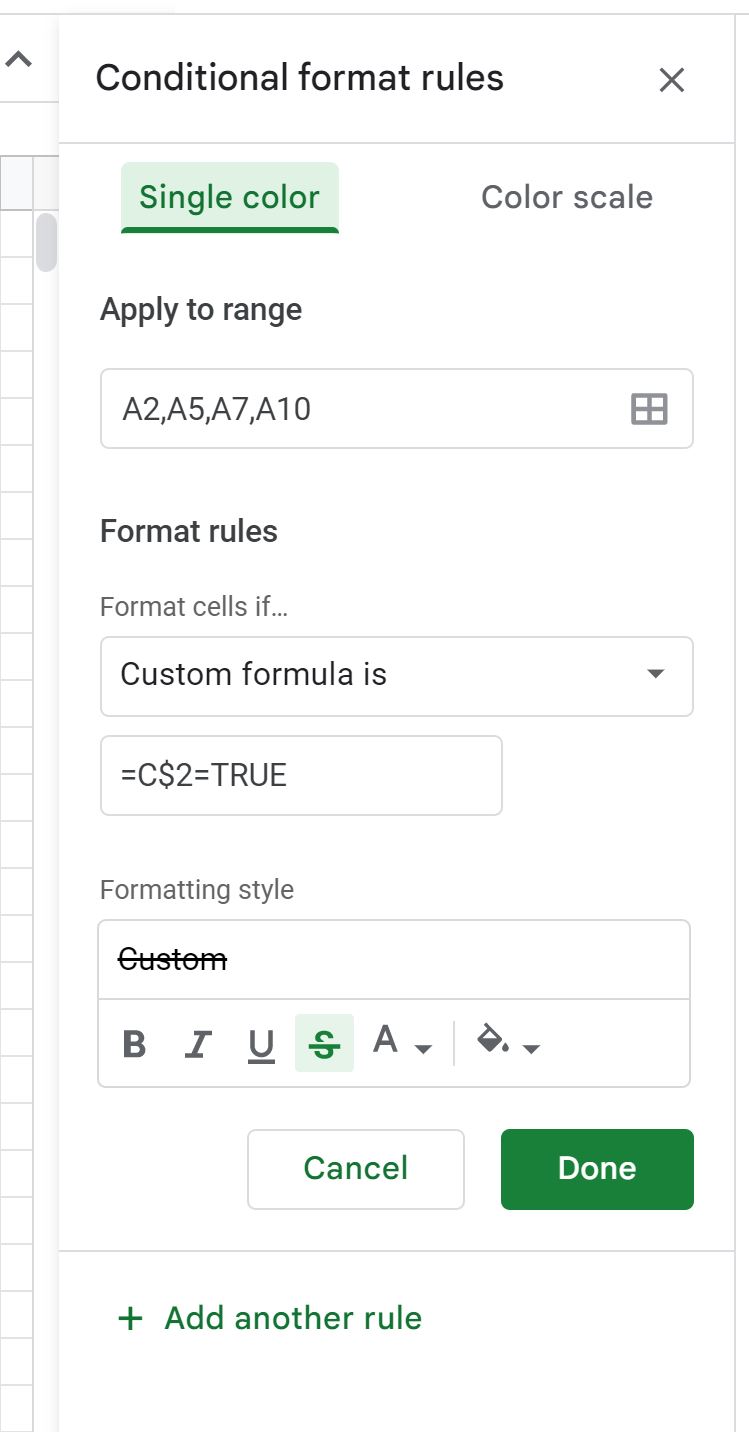Click the Done button
Image resolution: width=749 pixels, height=1432 pixels.
[597, 1169]
